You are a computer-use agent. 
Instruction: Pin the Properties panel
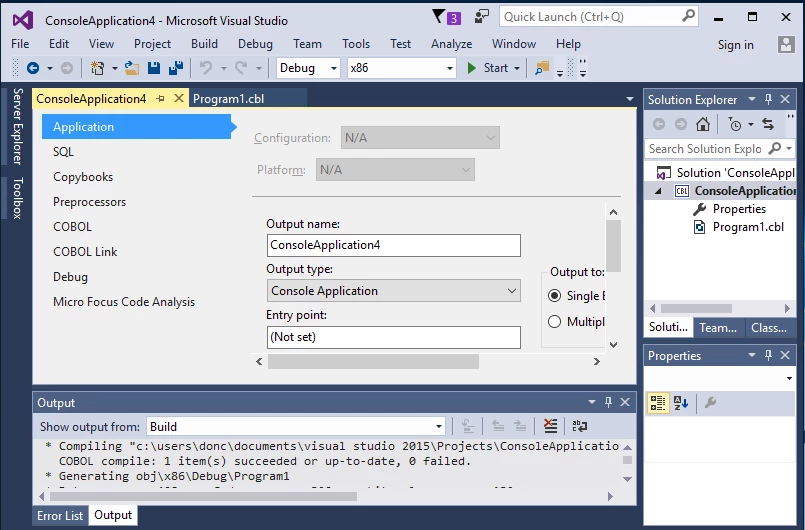(x=769, y=355)
